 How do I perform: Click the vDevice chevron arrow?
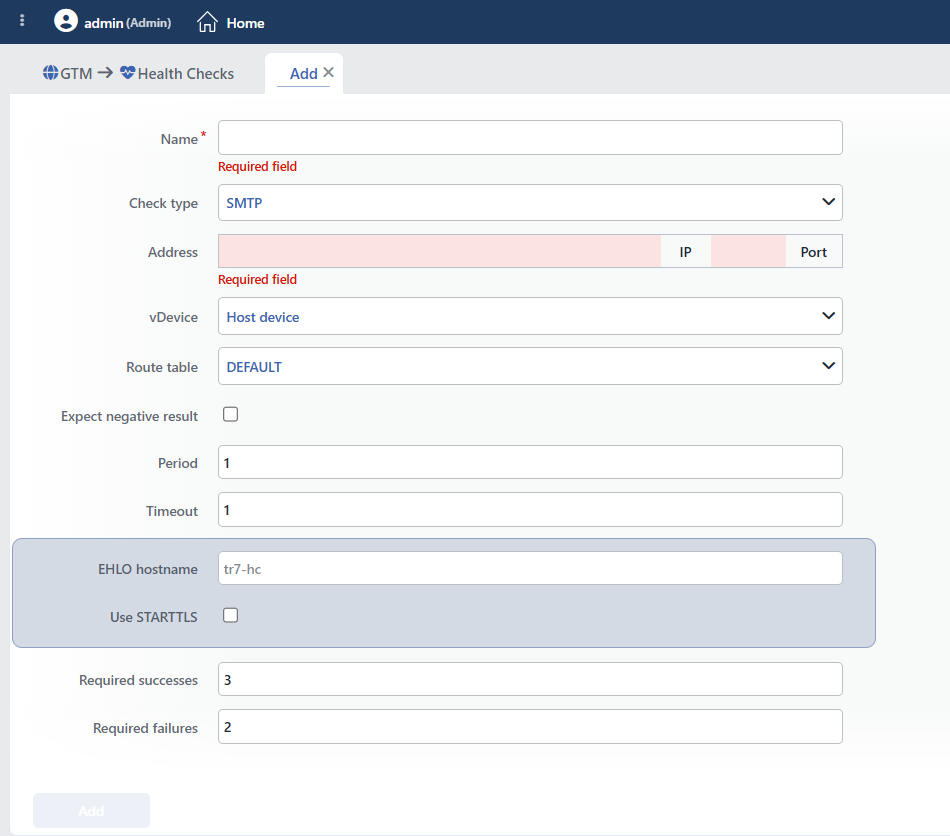[828, 316]
